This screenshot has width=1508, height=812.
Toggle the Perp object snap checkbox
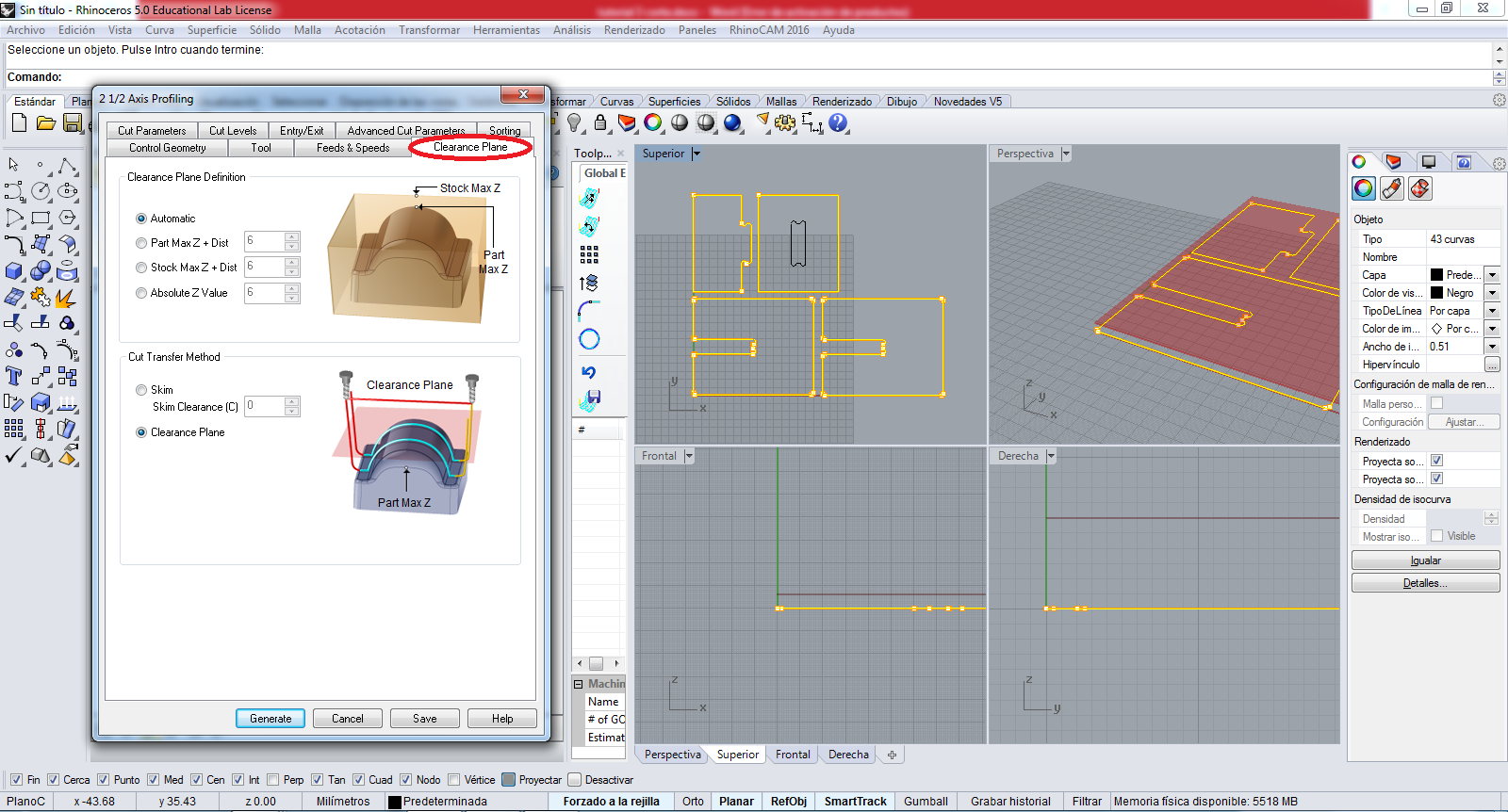(273, 780)
